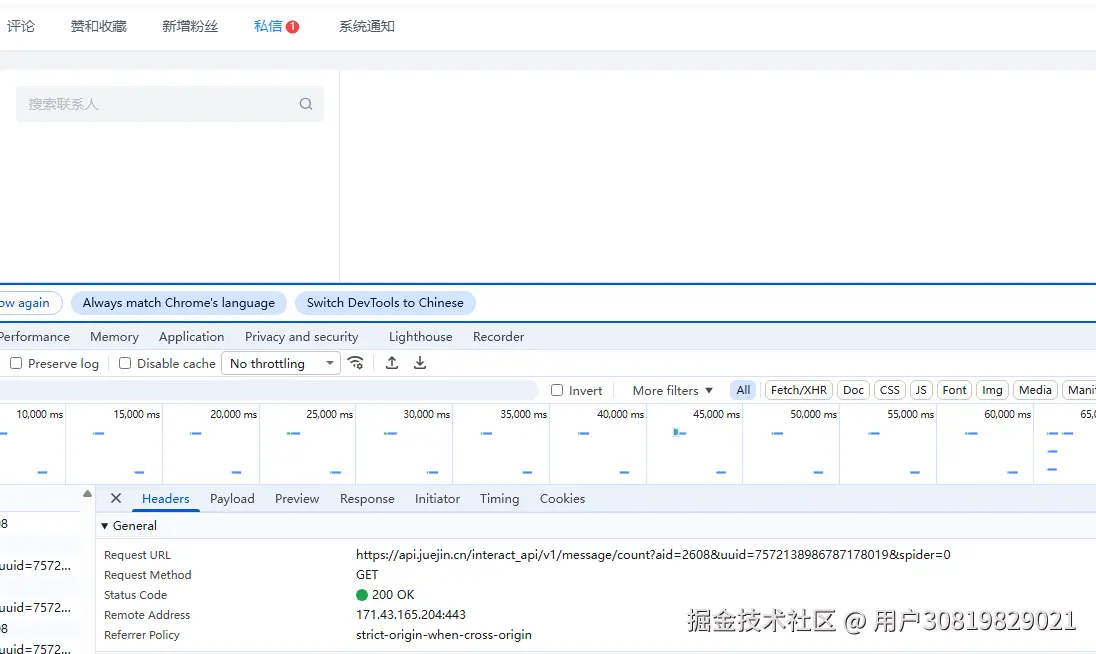Open the Lighthouse panel
Image resolution: width=1096 pixels, height=654 pixels.
420,337
